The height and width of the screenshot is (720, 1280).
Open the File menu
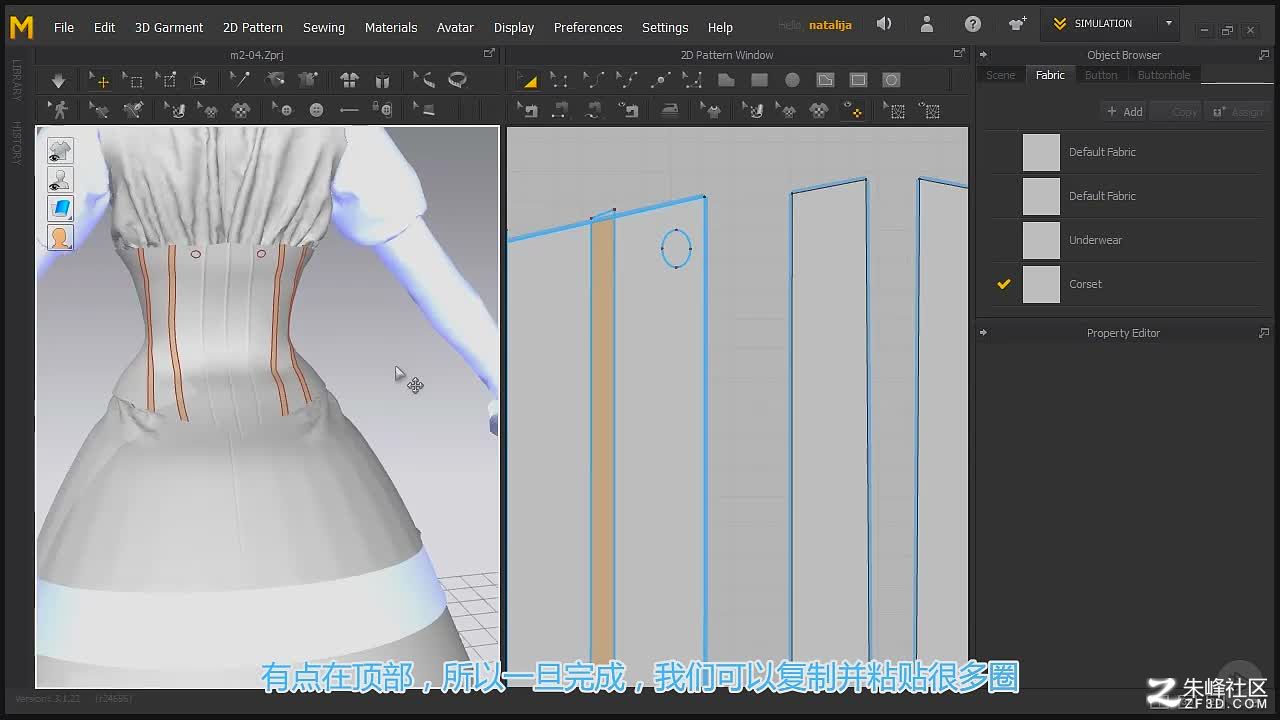64,27
